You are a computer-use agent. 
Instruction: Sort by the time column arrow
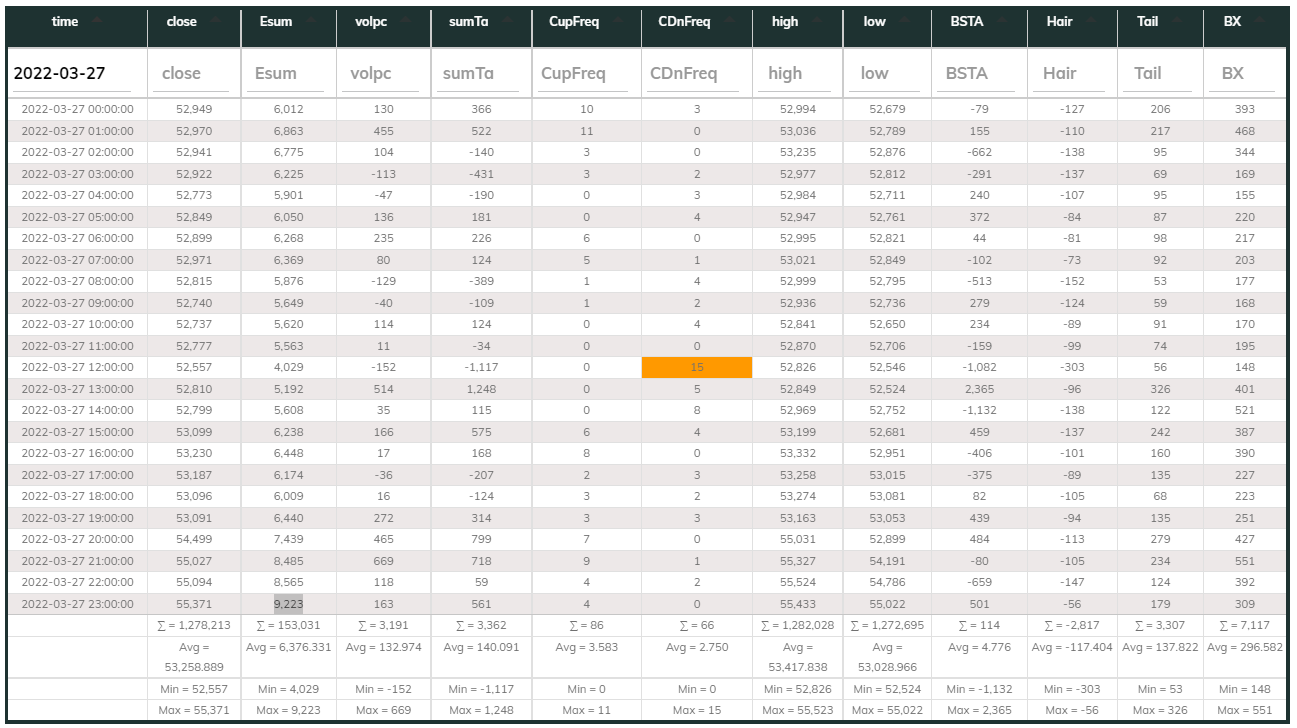click(97, 20)
